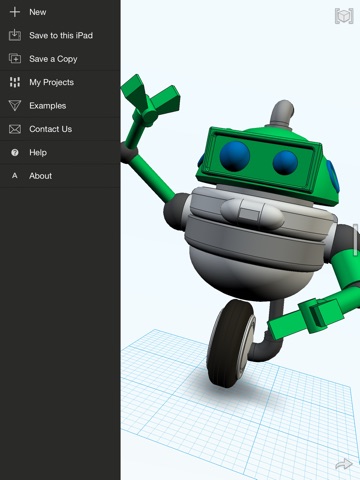Open the About entry
The width and height of the screenshot is (360, 480).
60,176
